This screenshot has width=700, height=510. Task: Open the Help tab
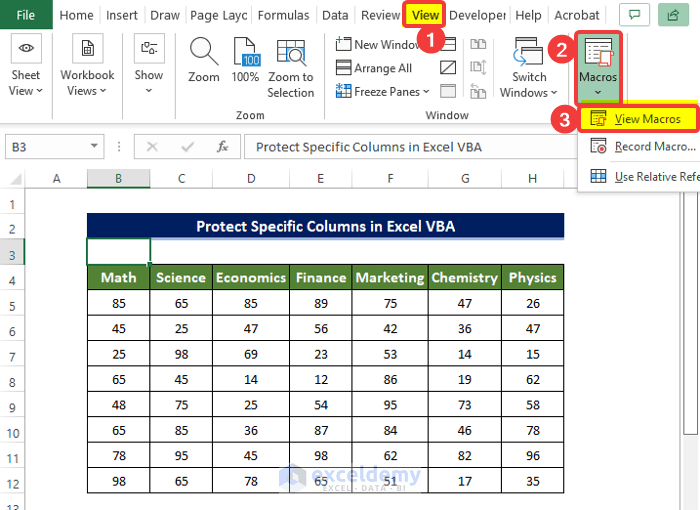(x=528, y=15)
